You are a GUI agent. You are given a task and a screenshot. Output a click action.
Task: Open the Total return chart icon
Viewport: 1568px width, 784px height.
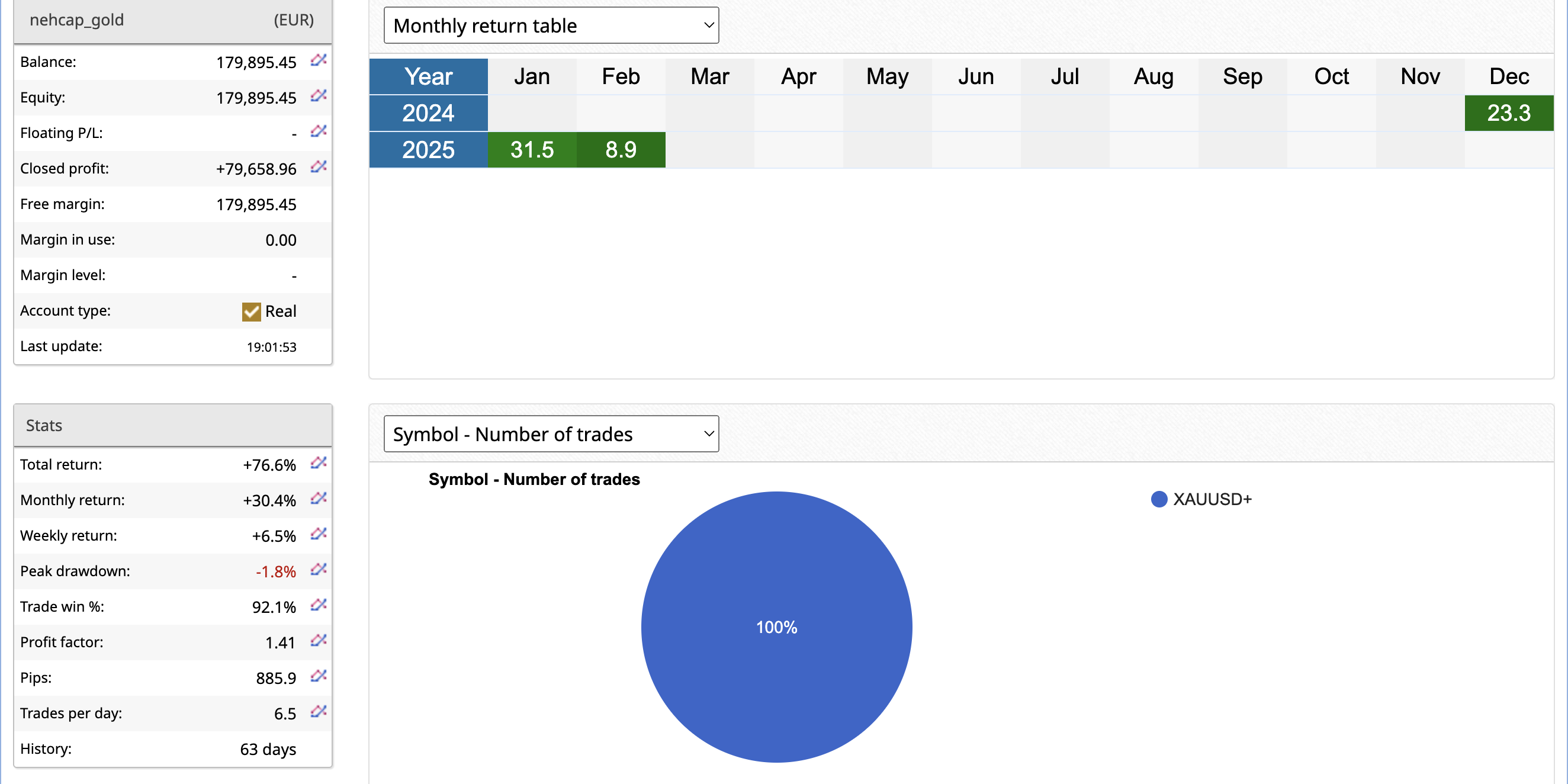point(319,463)
